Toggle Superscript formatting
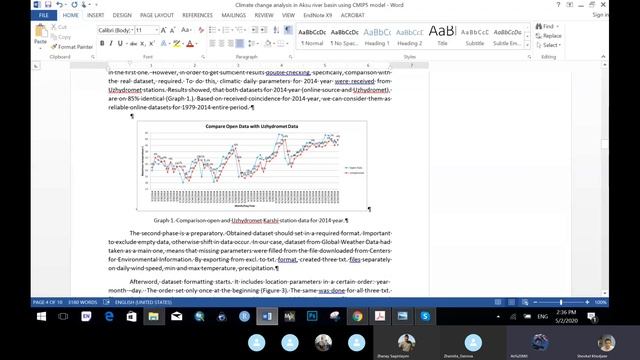This screenshot has height=360, width=640. pos(151,43)
